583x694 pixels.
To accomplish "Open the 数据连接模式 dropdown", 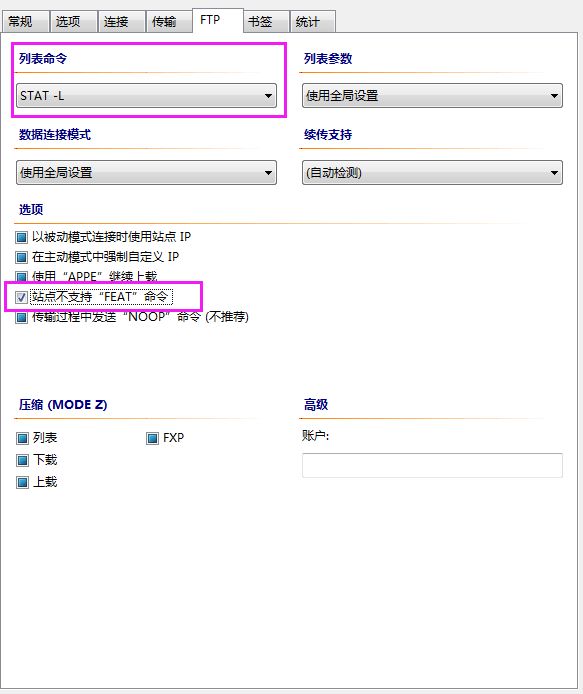I will (146, 173).
